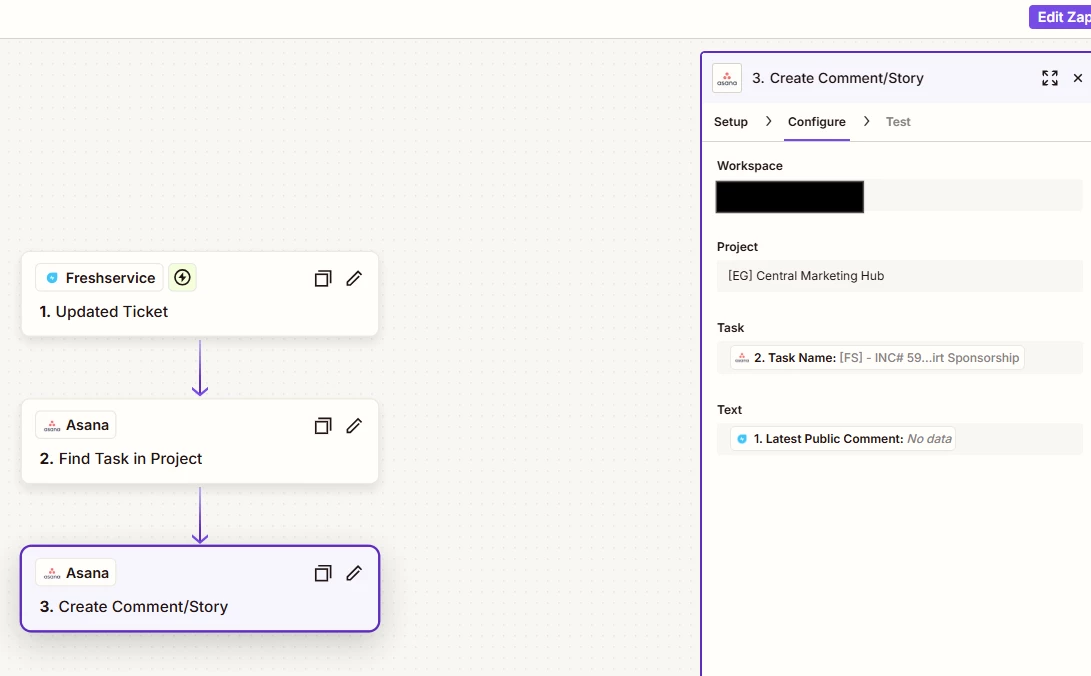Click the Asana icon in panel header
1091x676 pixels.
[727, 79]
